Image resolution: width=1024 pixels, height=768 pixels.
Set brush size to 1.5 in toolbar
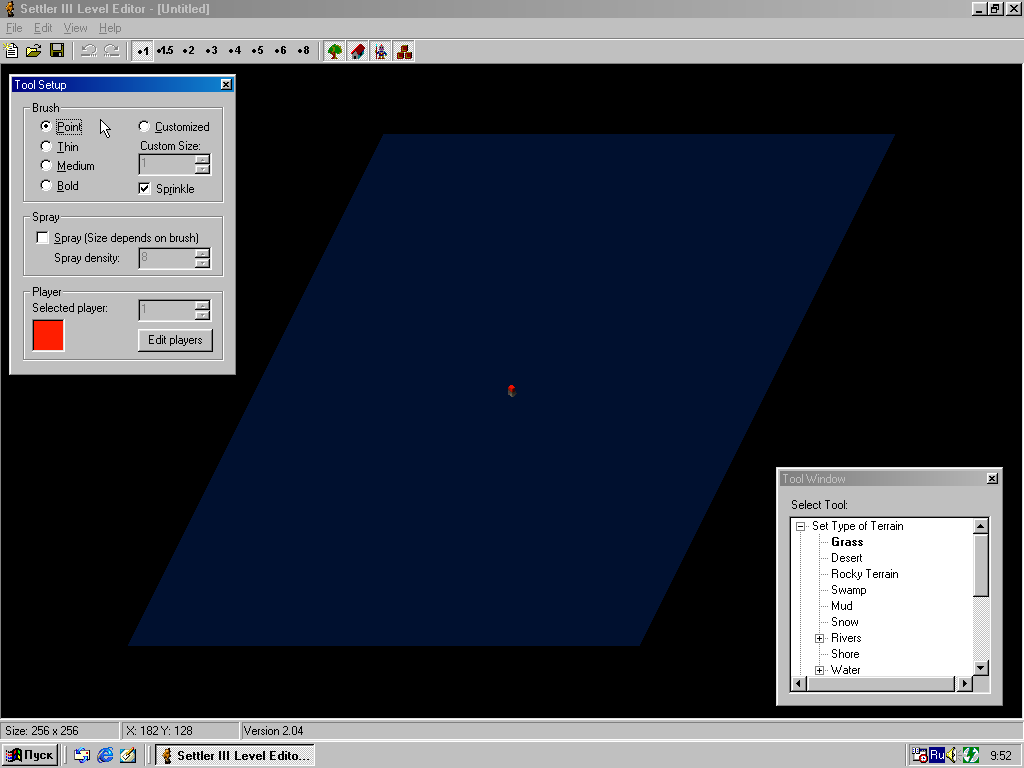(165, 51)
